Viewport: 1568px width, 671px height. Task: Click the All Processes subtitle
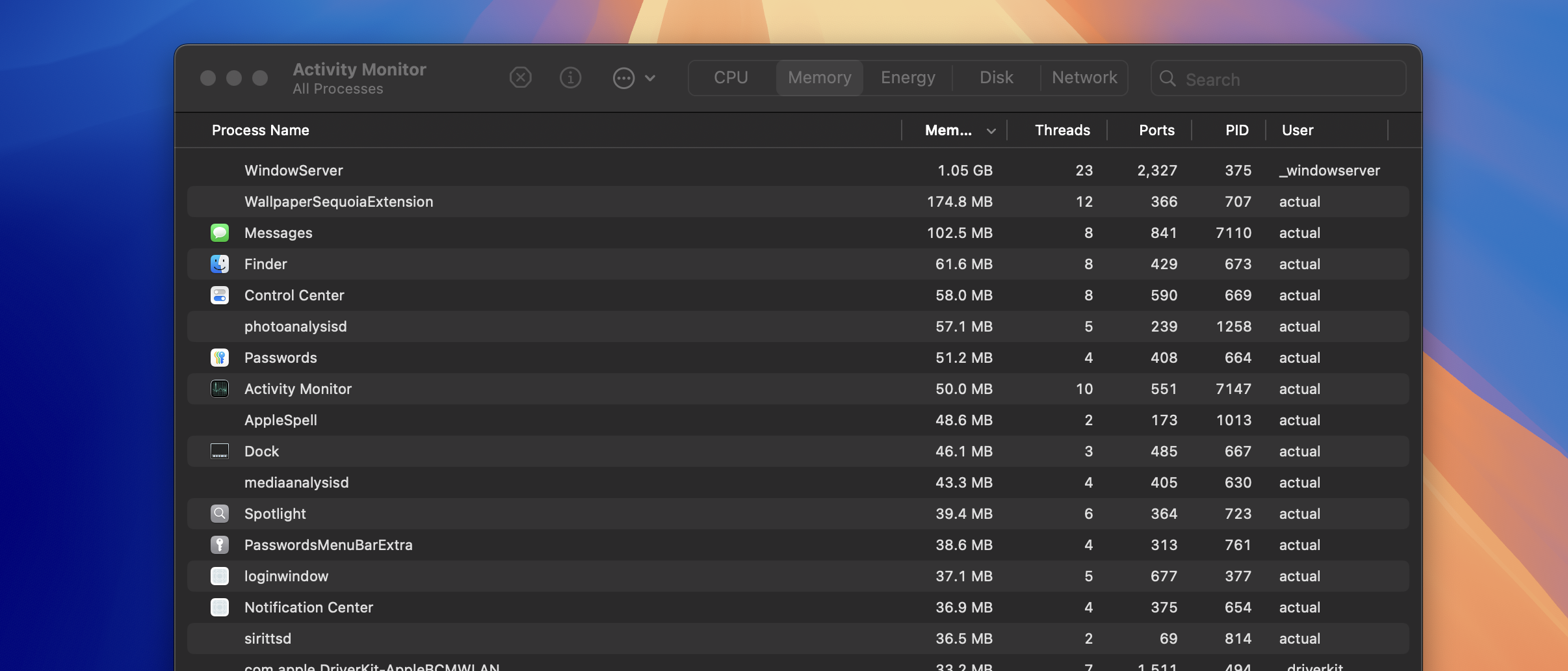tap(338, 89)
